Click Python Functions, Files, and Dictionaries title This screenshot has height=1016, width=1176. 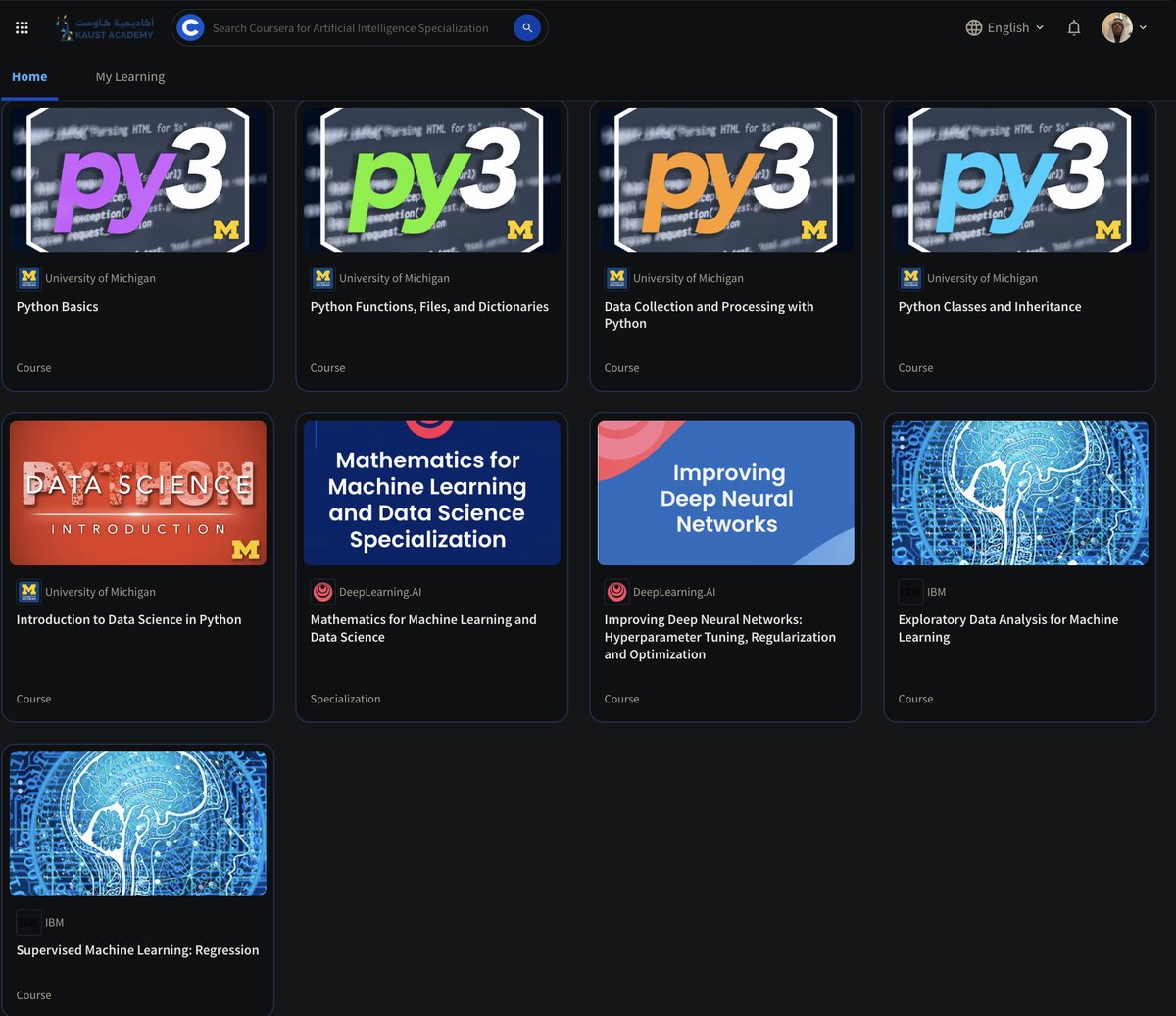click(x=429, y=307)
